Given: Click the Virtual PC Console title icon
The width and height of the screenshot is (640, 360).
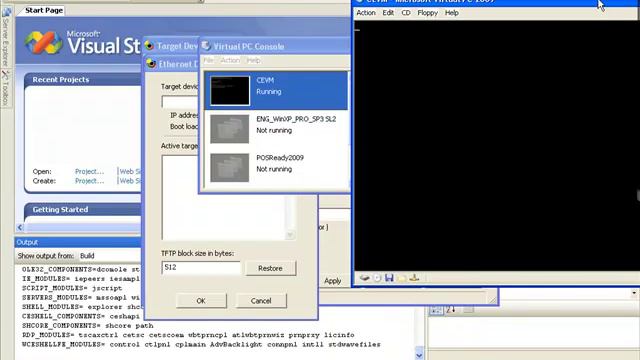Looking at the screenshot, I should [206, 46].
